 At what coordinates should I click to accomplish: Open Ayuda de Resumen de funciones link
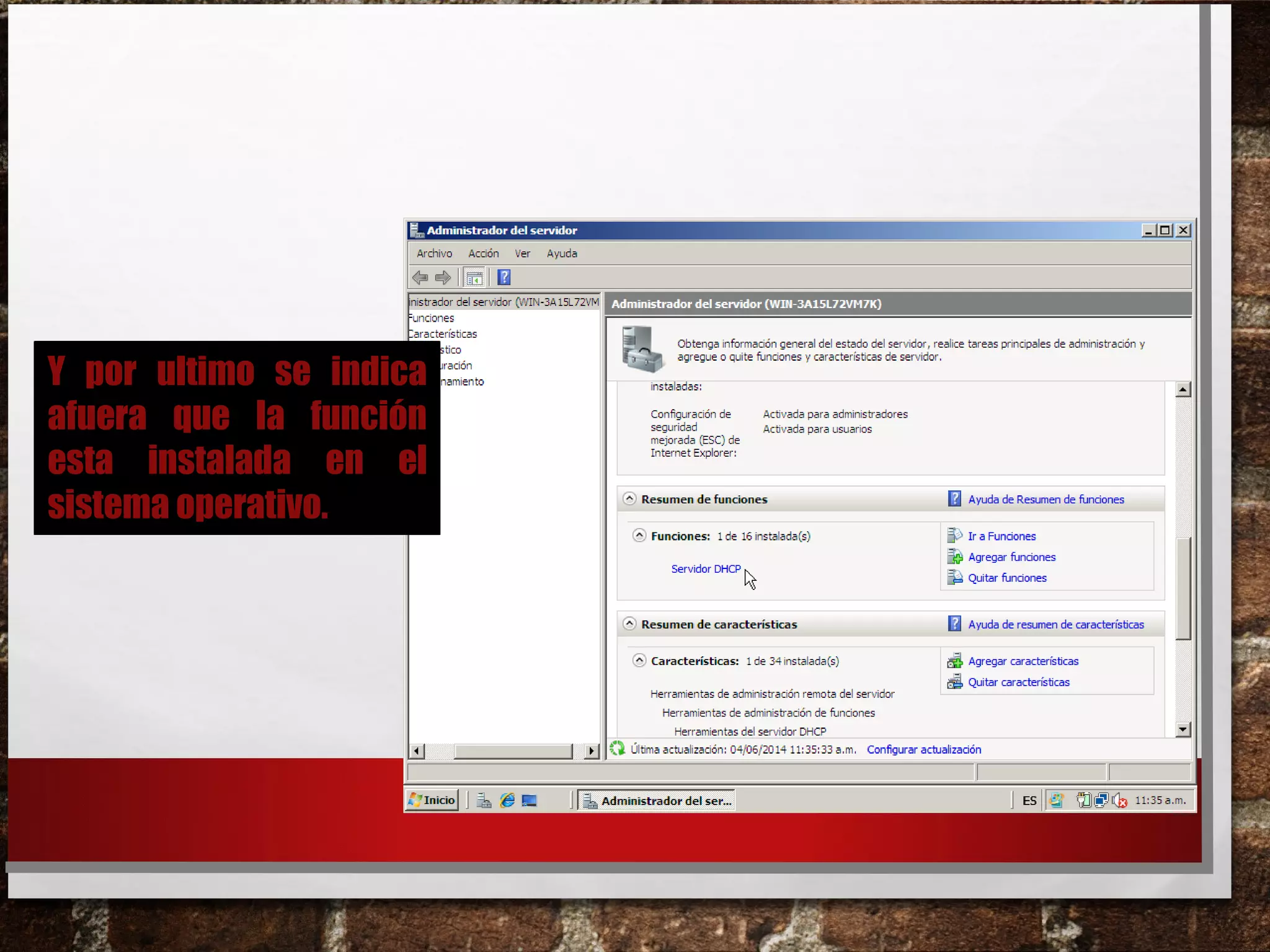tap(1046, 500)
